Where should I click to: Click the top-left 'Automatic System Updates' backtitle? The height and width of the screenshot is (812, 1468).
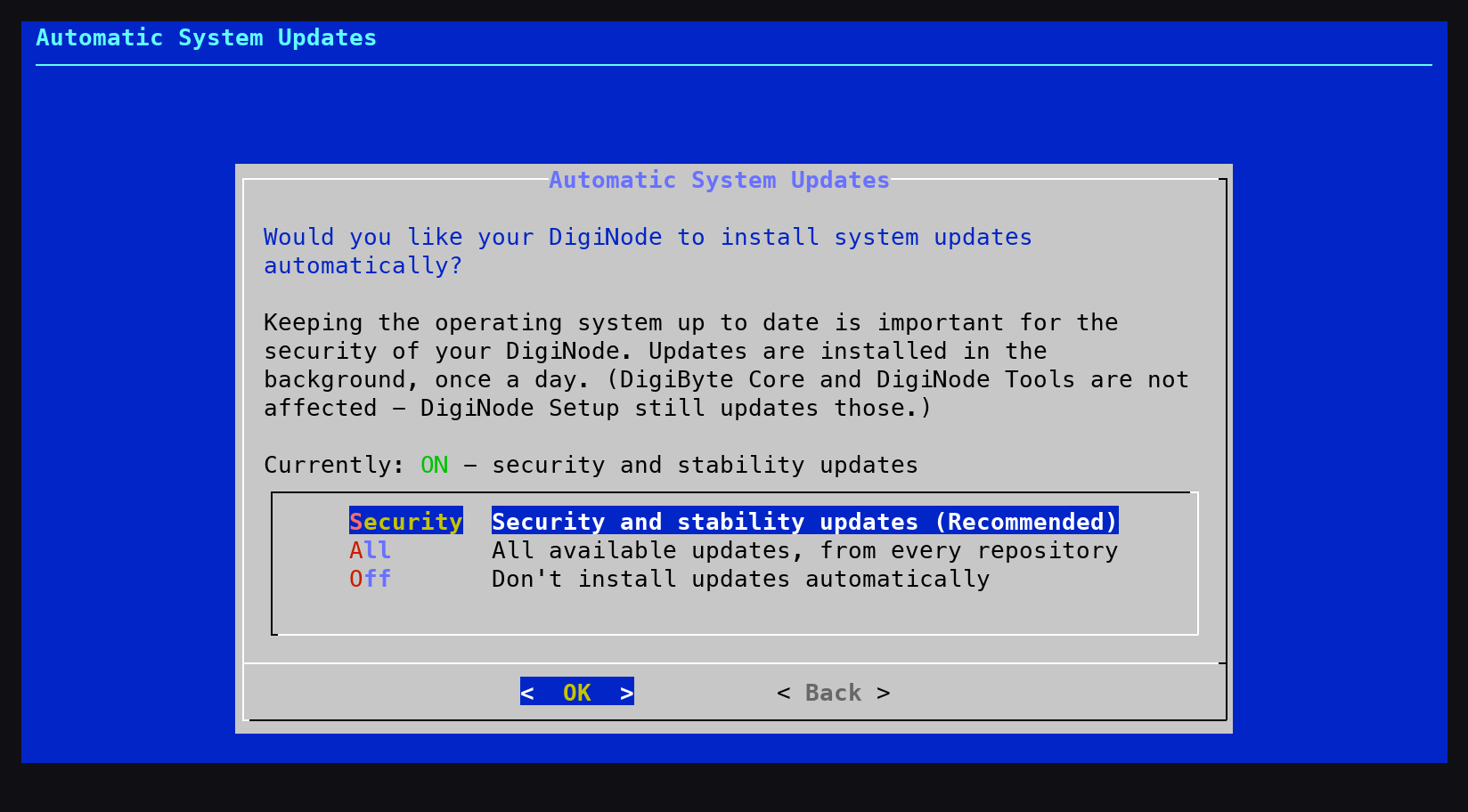207,37
